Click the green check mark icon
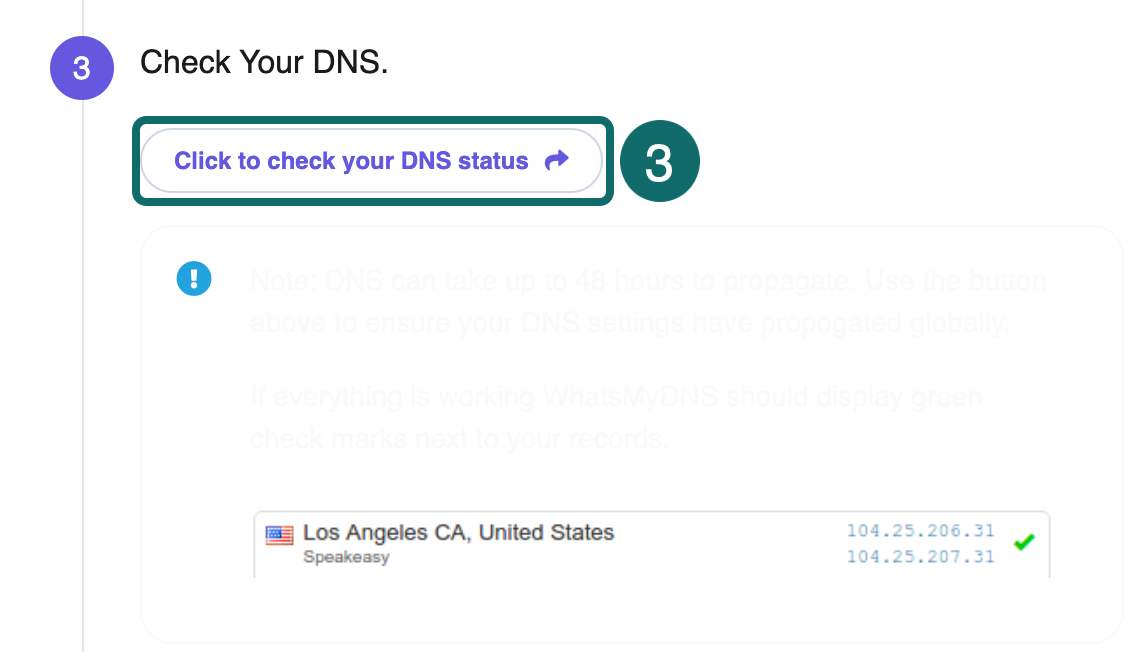This screenshot has width=1130, height=652. [x=1024, y=542]
